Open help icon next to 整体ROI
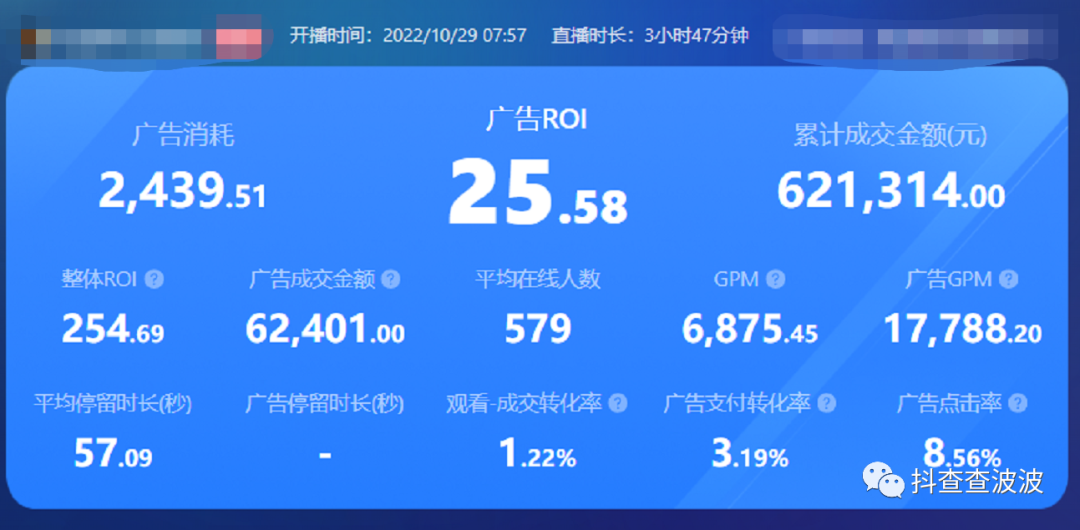 (x=155, y=280)
